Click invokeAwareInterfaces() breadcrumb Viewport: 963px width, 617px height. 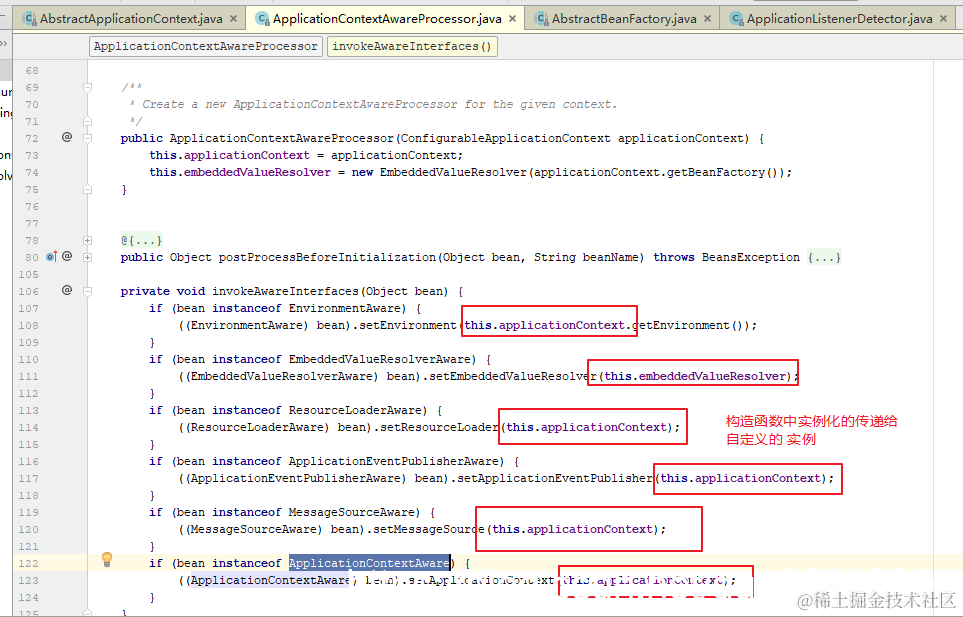tap(412, 47)
